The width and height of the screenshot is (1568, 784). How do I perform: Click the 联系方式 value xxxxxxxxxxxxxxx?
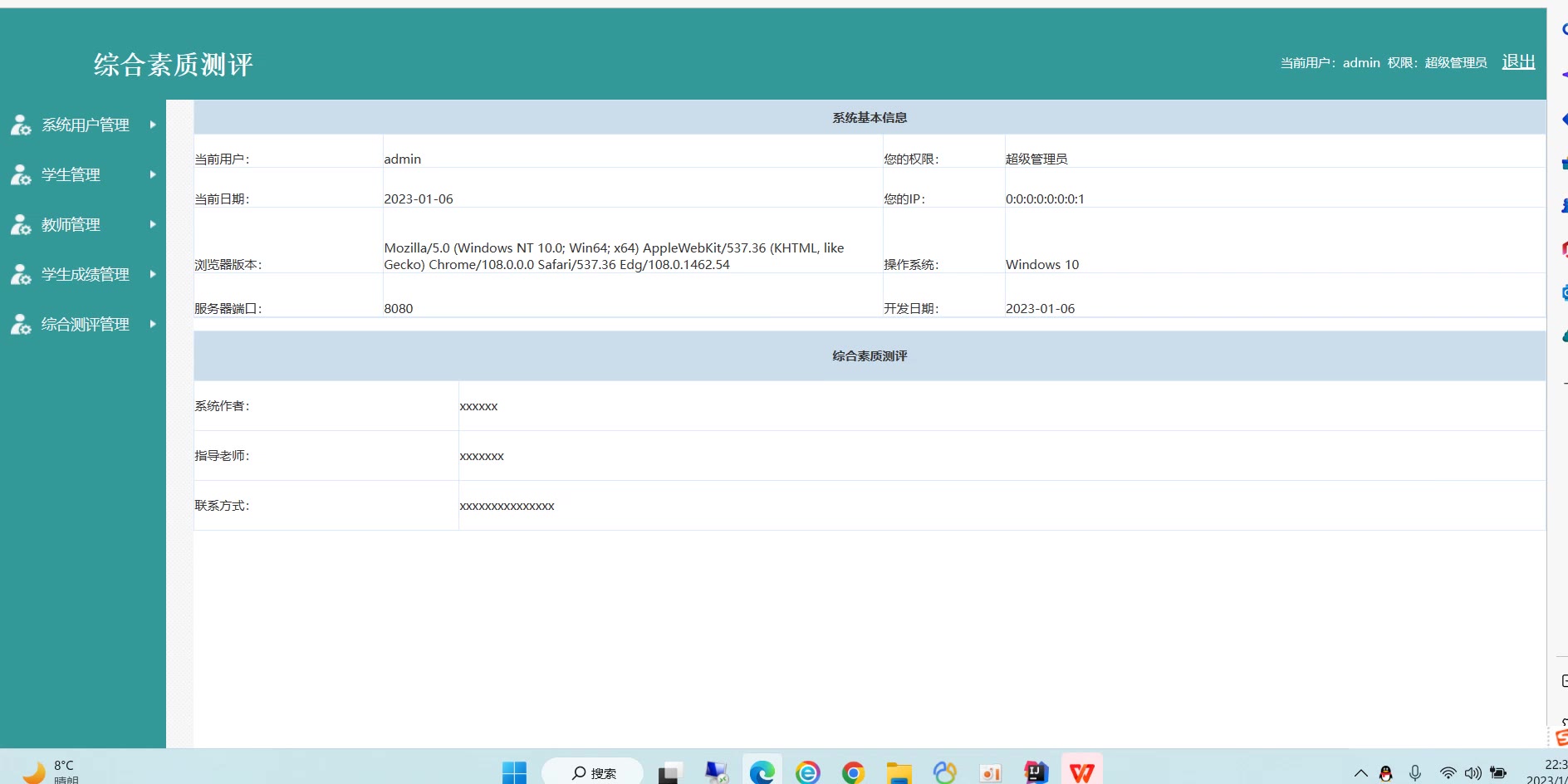coord(507,506)
